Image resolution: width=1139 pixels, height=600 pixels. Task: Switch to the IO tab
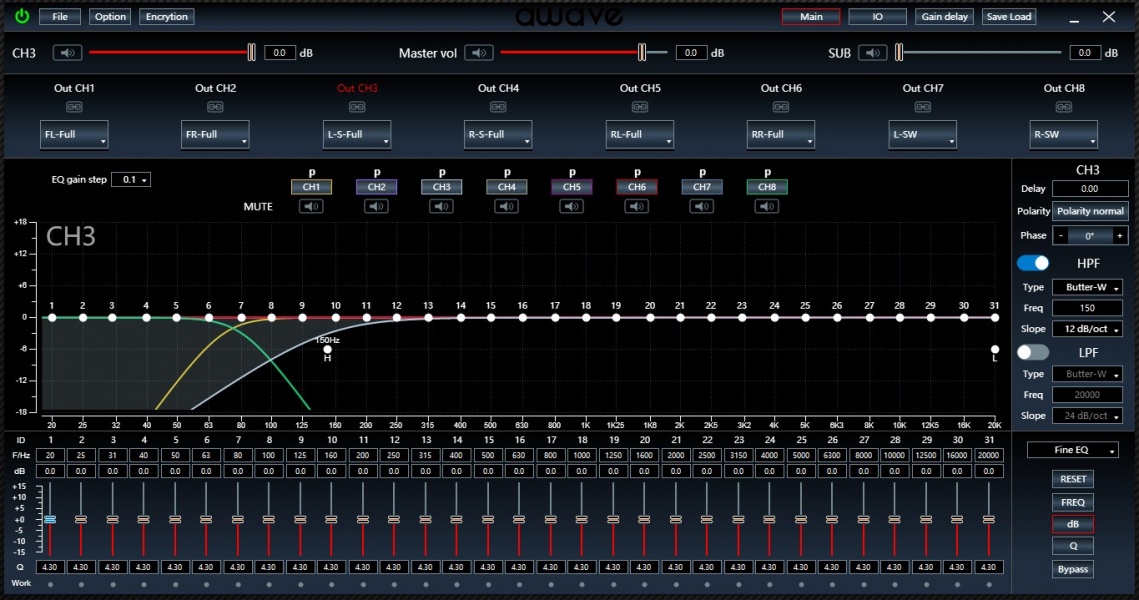(x=877, y=17)
